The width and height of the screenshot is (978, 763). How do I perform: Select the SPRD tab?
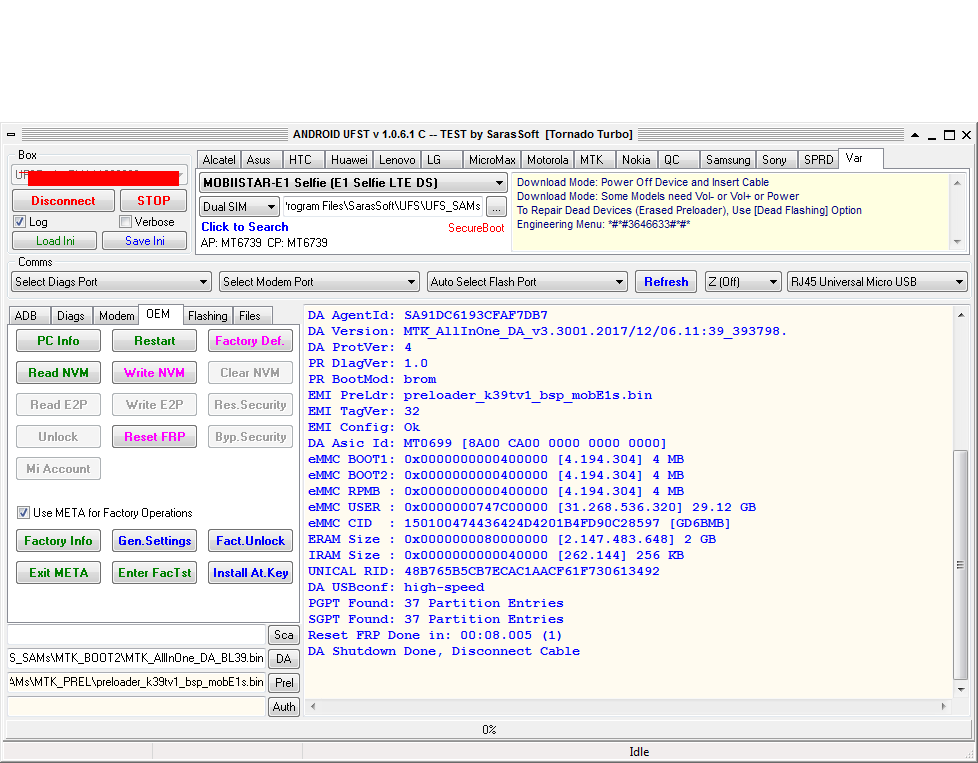pos(818,160)
